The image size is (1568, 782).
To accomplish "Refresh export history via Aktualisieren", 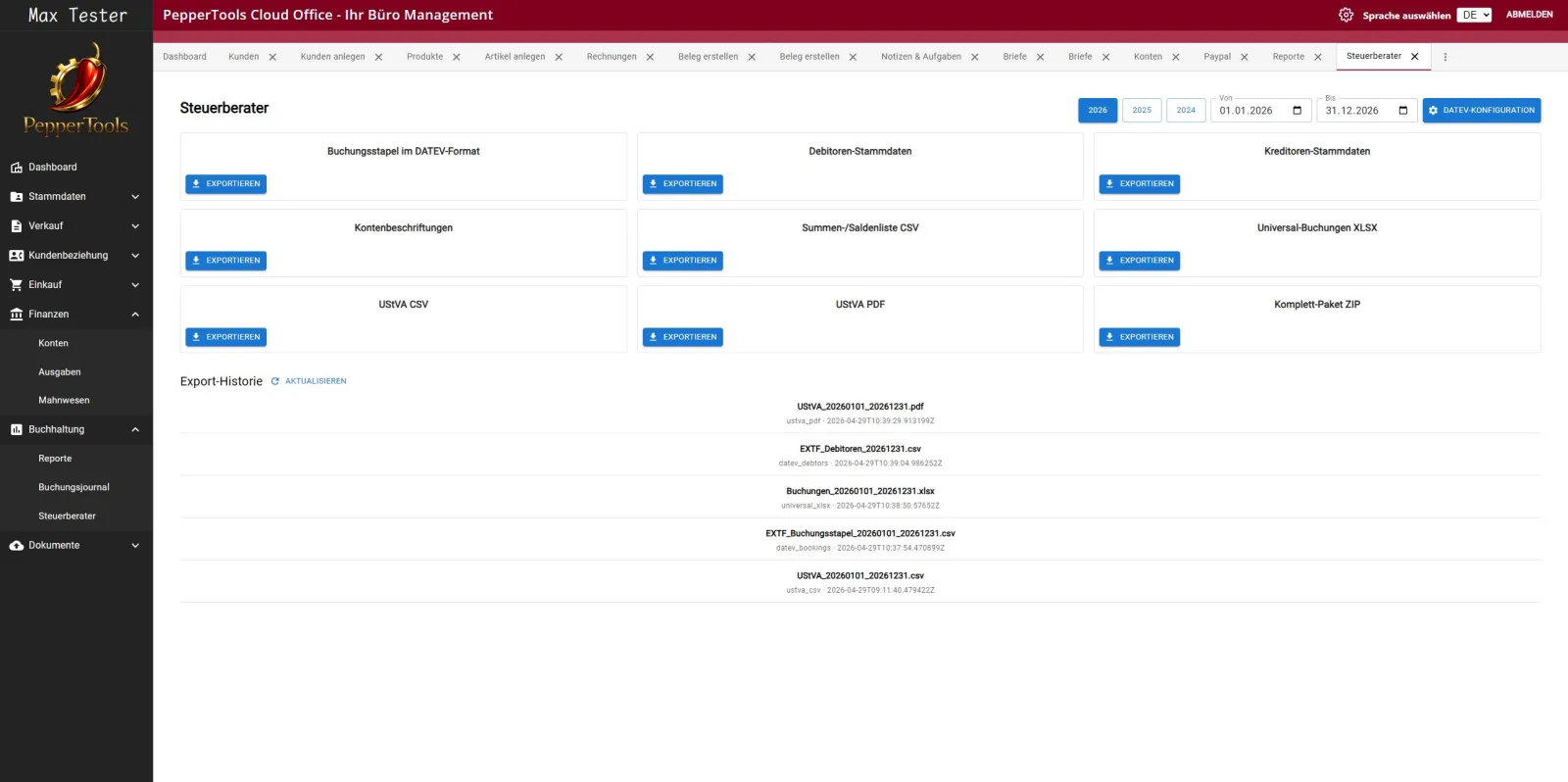I will coord(309,381).
